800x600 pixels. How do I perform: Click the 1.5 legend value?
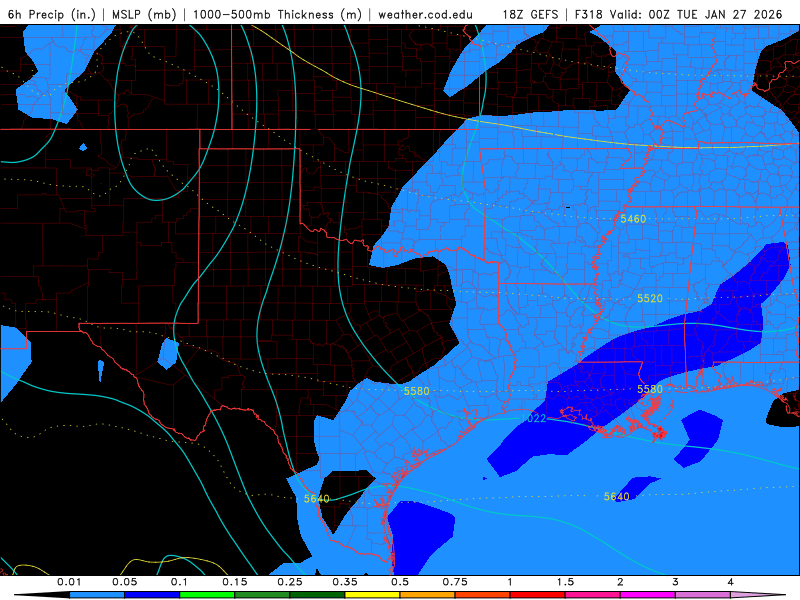click(565, 582)
